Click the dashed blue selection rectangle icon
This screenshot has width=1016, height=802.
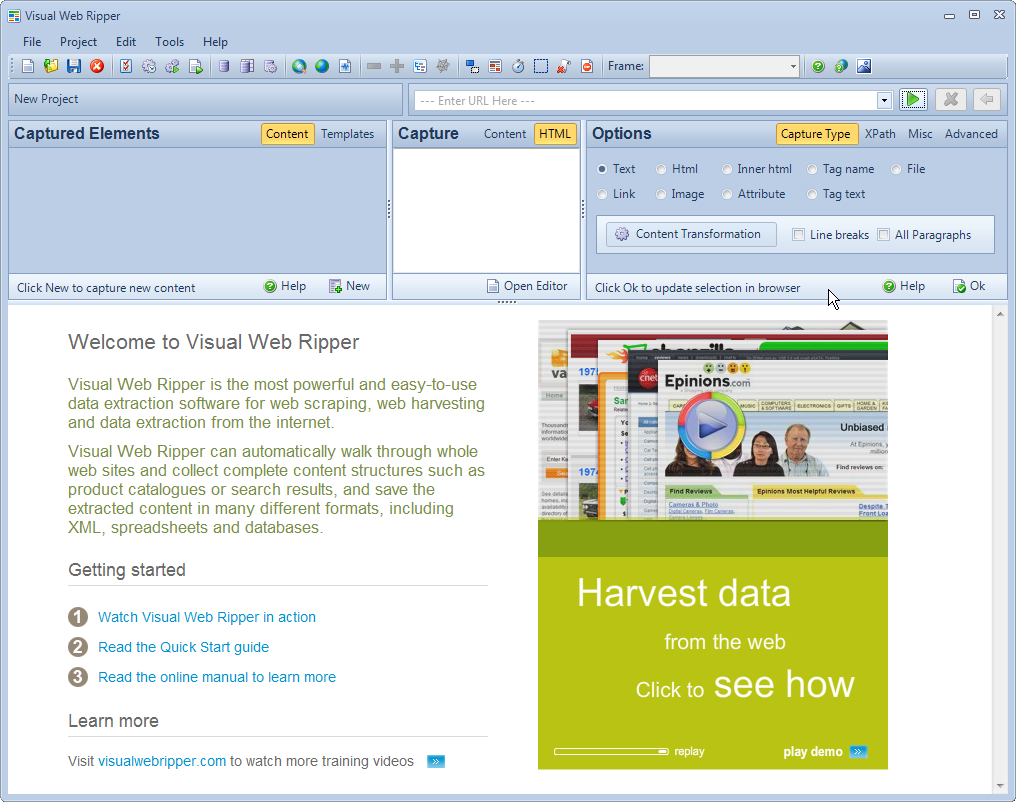click(x=541, y=66)
